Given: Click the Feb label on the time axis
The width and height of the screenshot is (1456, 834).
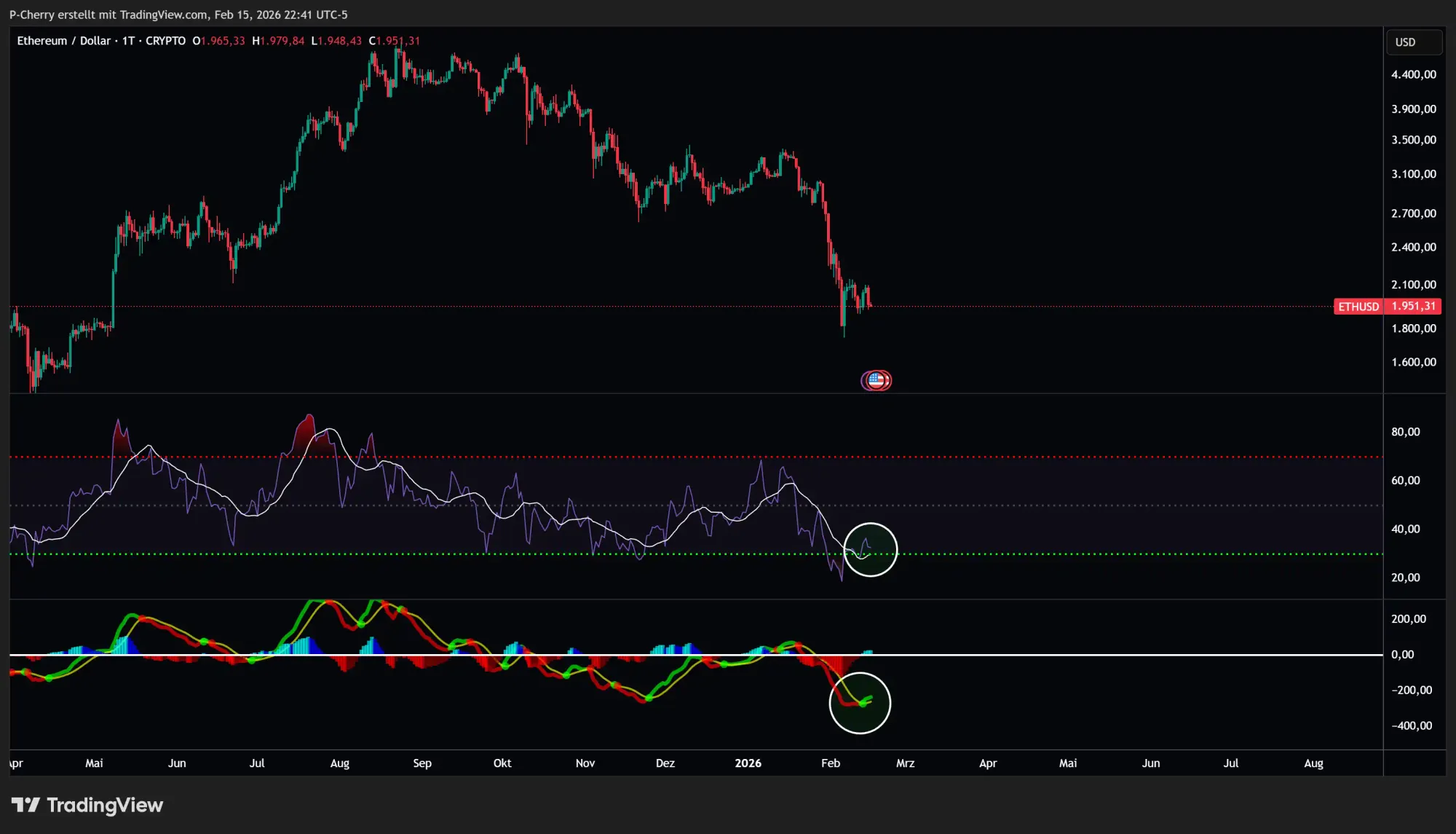Looking at the screenshot, I should 830,763.
